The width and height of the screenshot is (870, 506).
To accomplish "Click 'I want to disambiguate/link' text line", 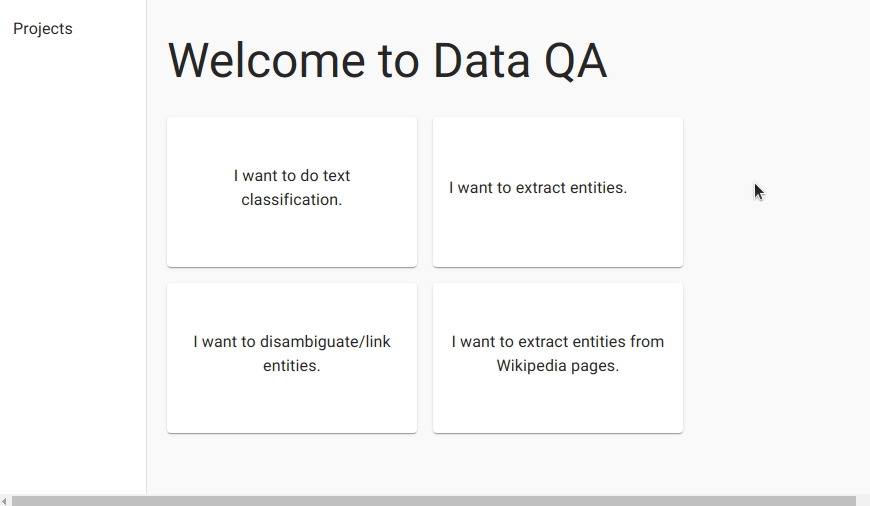I will [x=292, y=342].
